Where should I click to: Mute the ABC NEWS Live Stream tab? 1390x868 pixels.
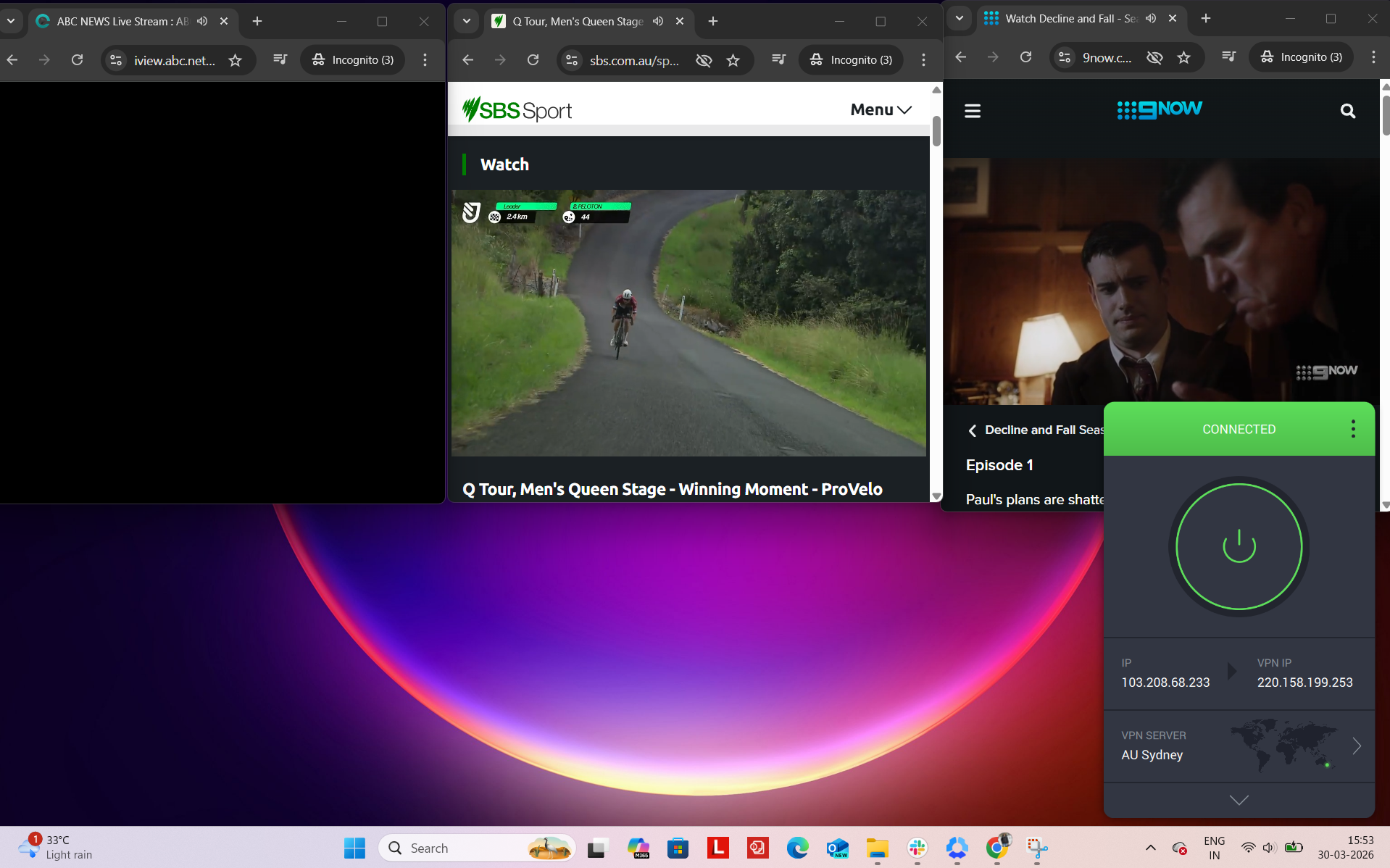tap(202, 21)
